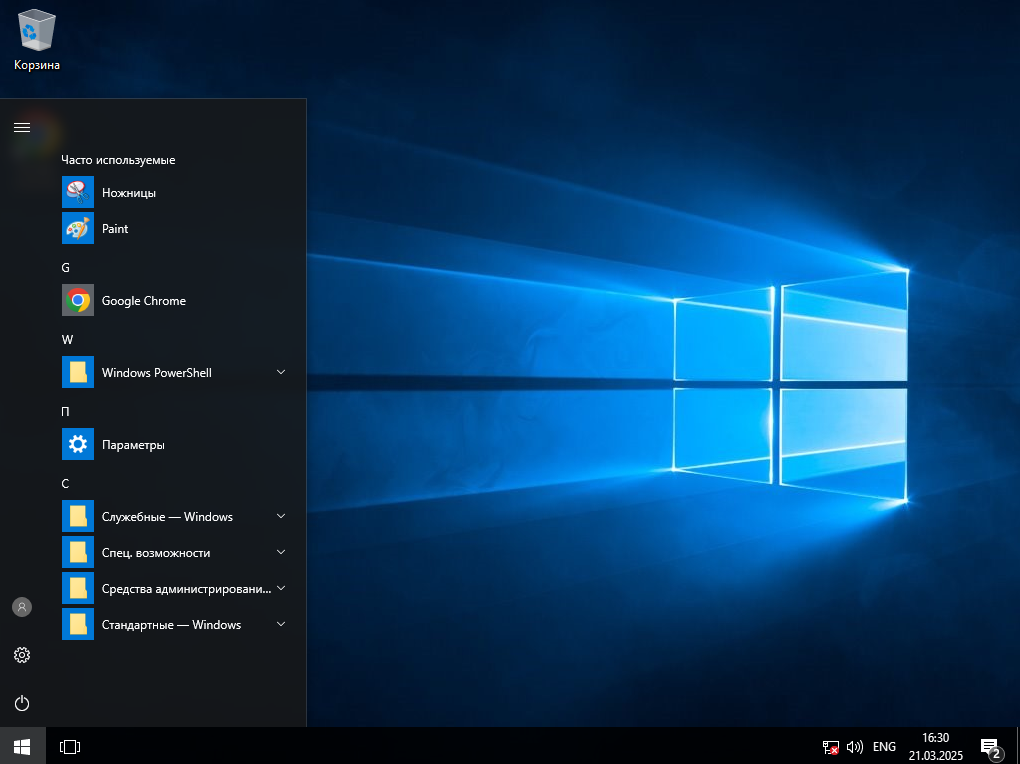This screenshot has height=764, width=1020.
Task: Jump to the letter G section header
Action: coord(66,267)
